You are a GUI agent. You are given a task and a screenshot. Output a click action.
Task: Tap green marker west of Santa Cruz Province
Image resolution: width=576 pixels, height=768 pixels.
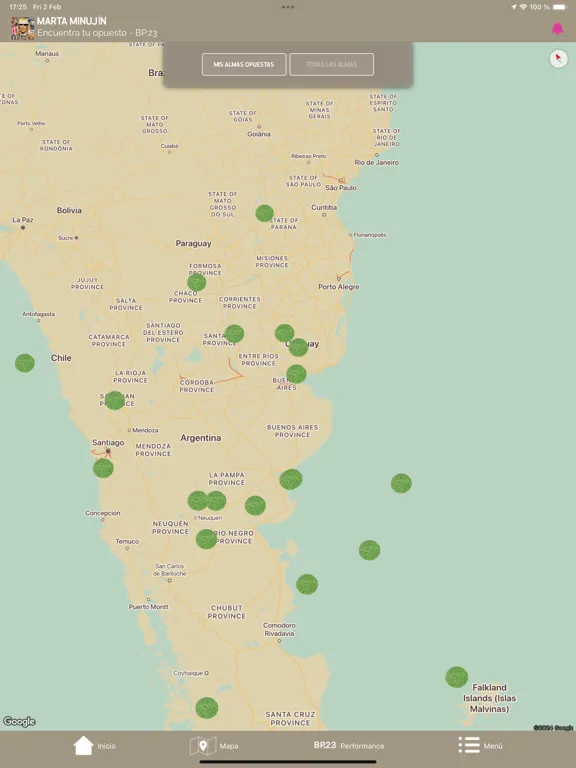pos(207,708)
